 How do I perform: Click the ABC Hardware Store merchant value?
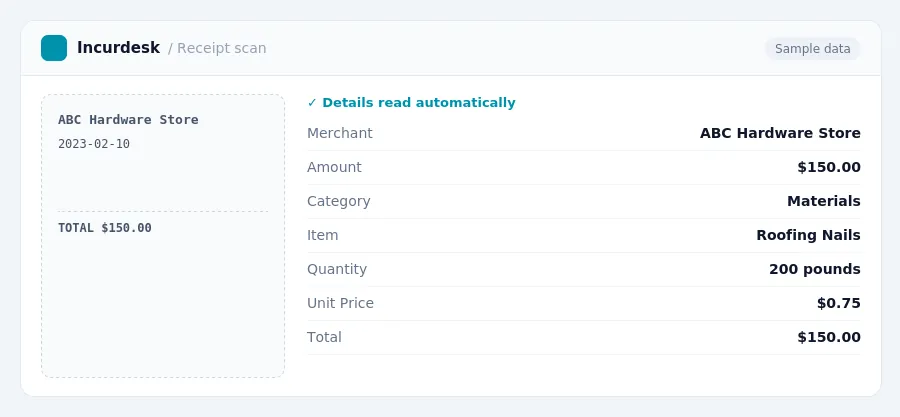point(780,133)
